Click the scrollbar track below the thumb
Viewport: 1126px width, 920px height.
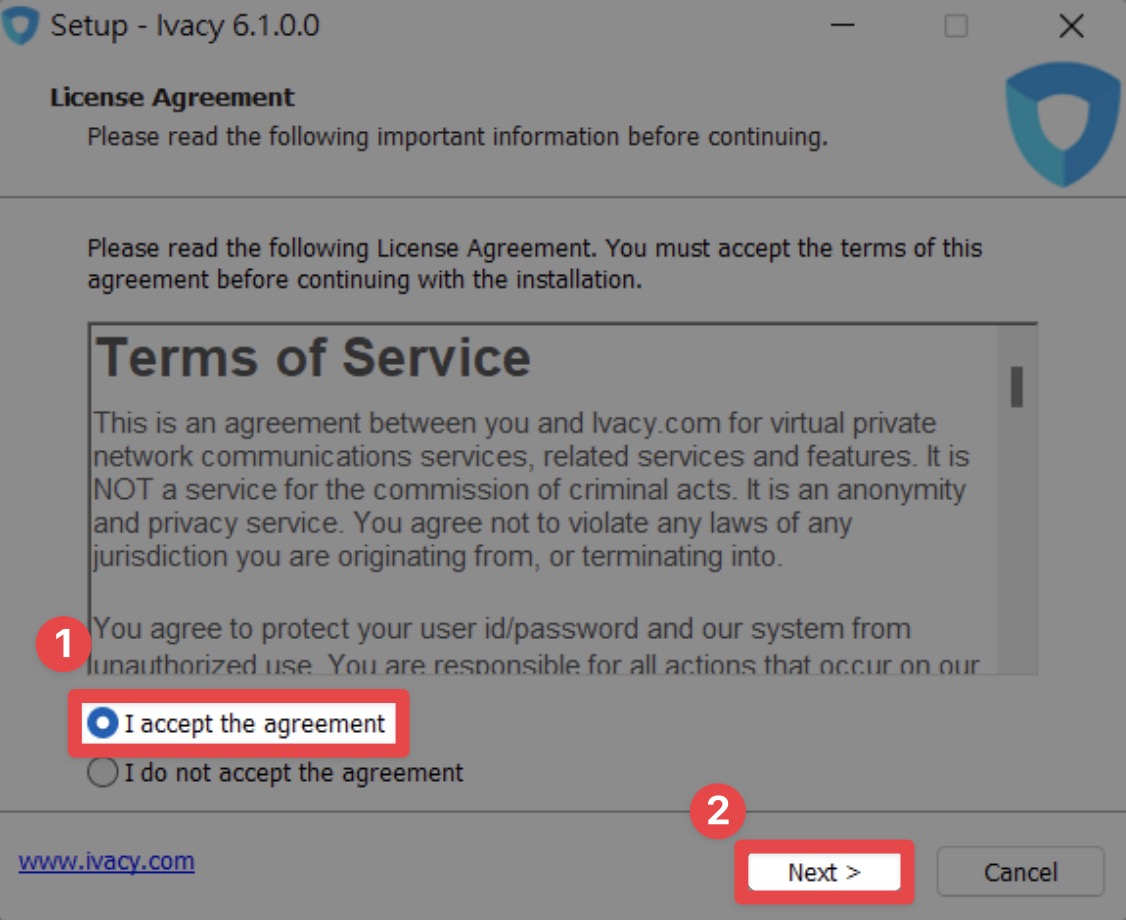coord(1016,539)
